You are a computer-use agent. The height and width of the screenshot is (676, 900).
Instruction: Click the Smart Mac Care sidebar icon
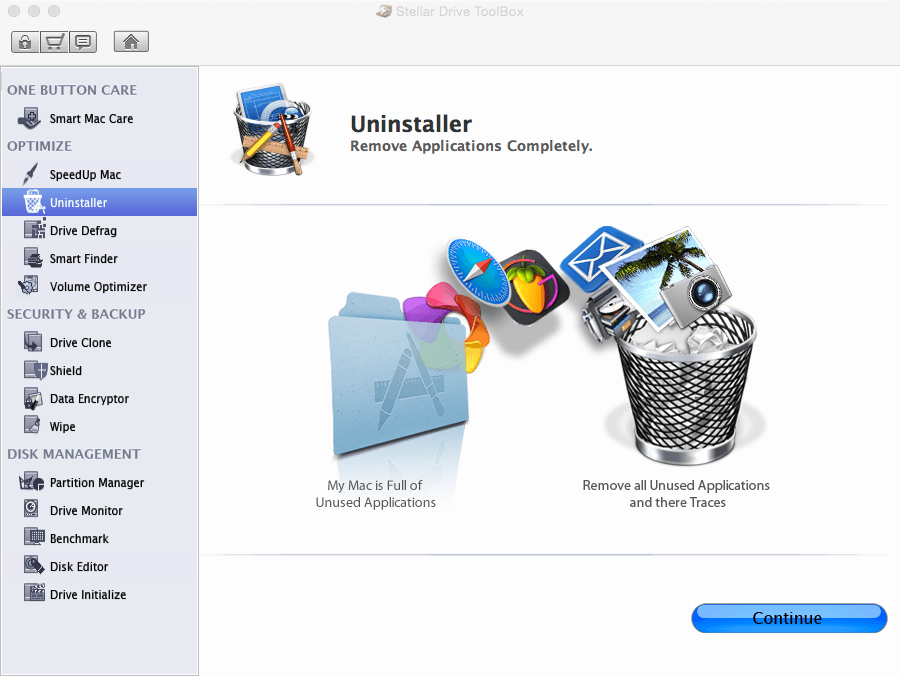point(29,119)
